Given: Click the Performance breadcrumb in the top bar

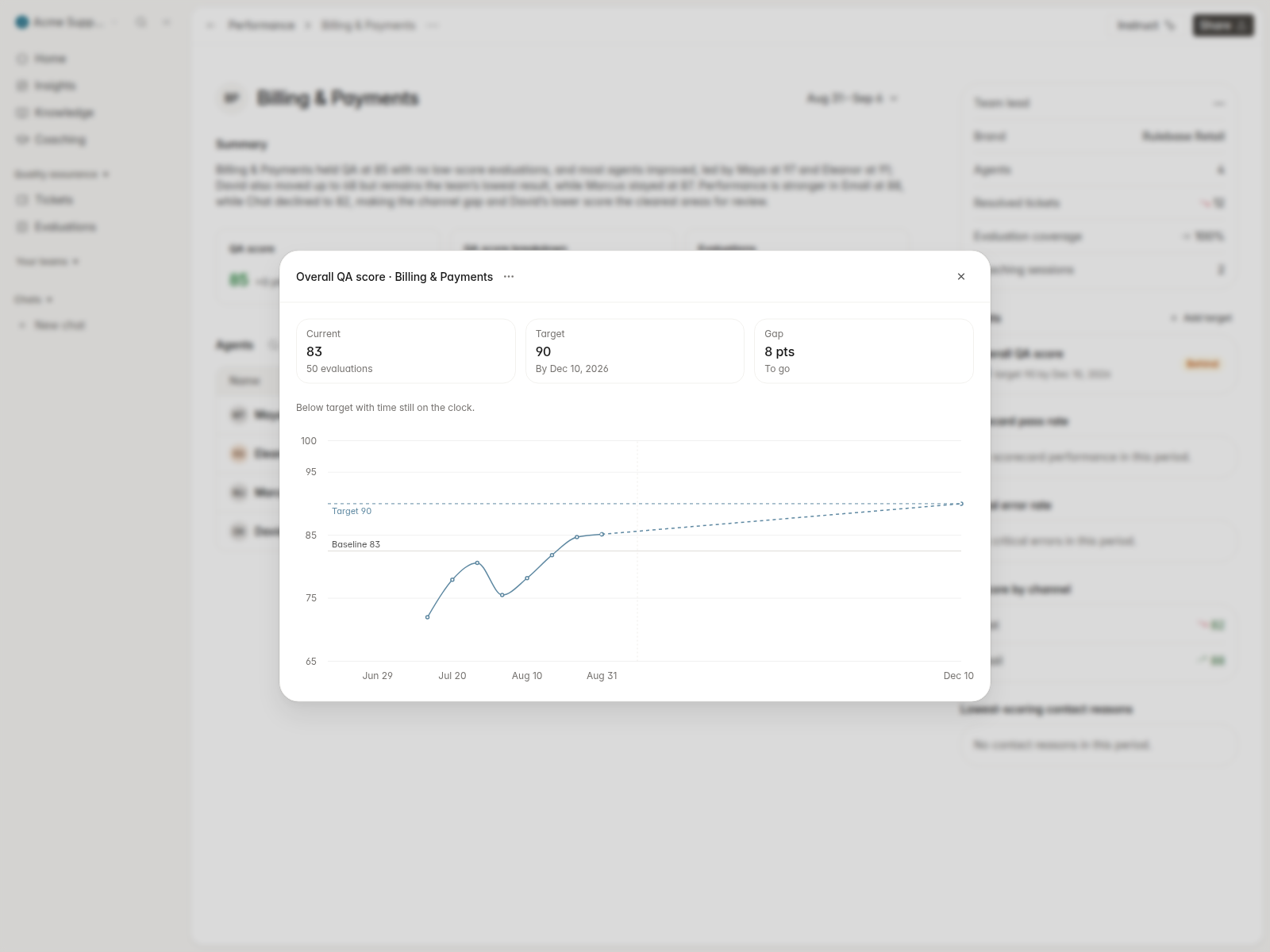Looking at the screenshot, I should click(x=261, y=25).
